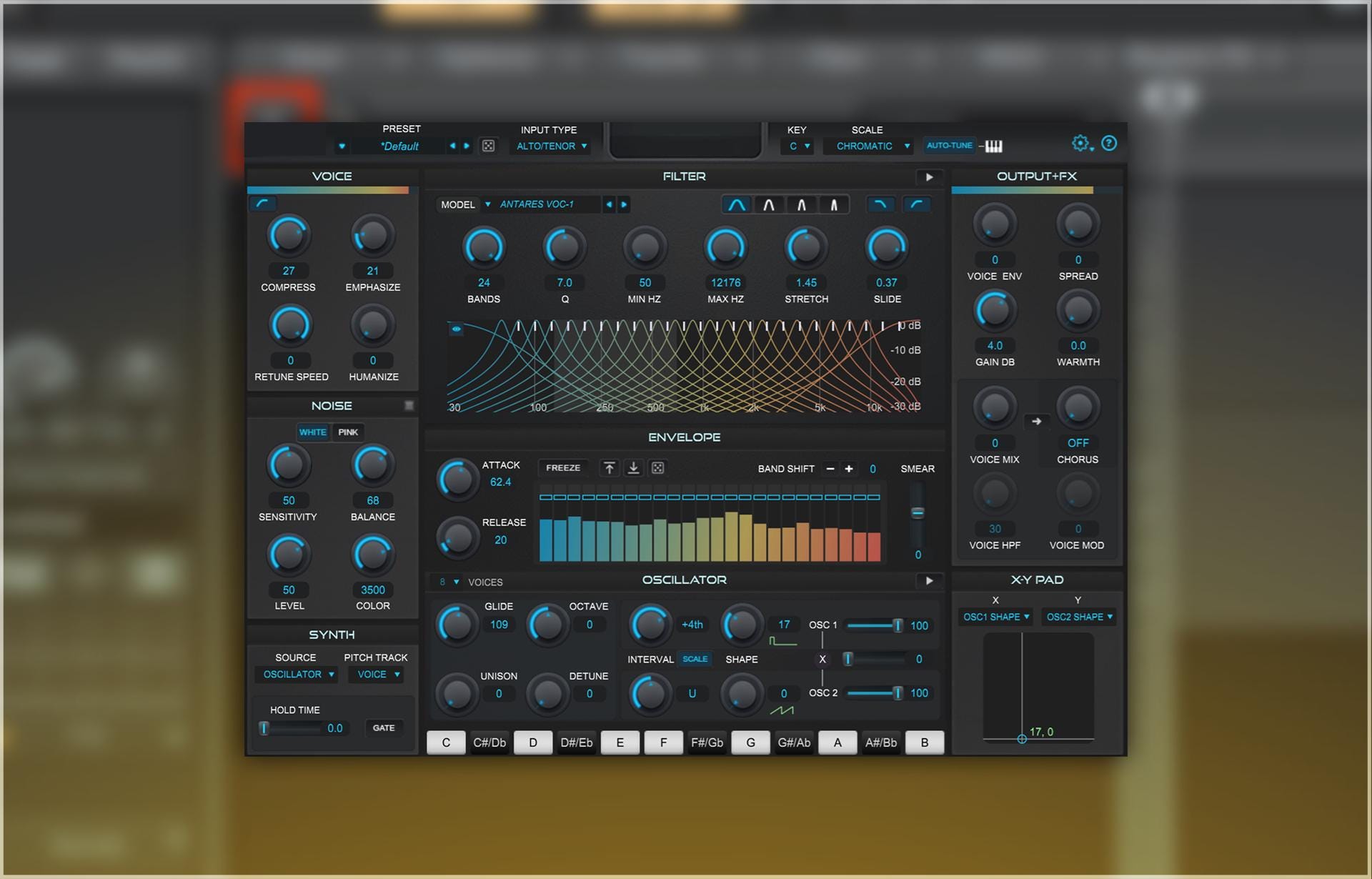The image size is (1372, 879).
Task: Toggle the AUTO-TUNE button
Action: pyautogui.click(x=949, y=146)
